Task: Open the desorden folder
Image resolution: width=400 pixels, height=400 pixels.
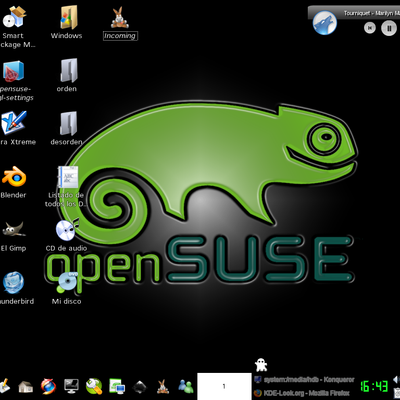Action: (x=68, y=124)
